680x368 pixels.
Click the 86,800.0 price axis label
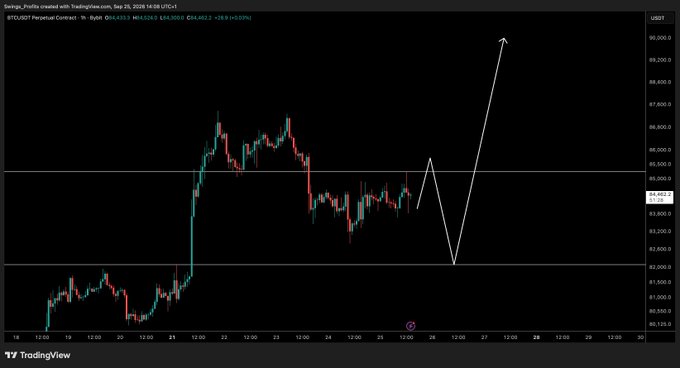(x=660, y=127)
